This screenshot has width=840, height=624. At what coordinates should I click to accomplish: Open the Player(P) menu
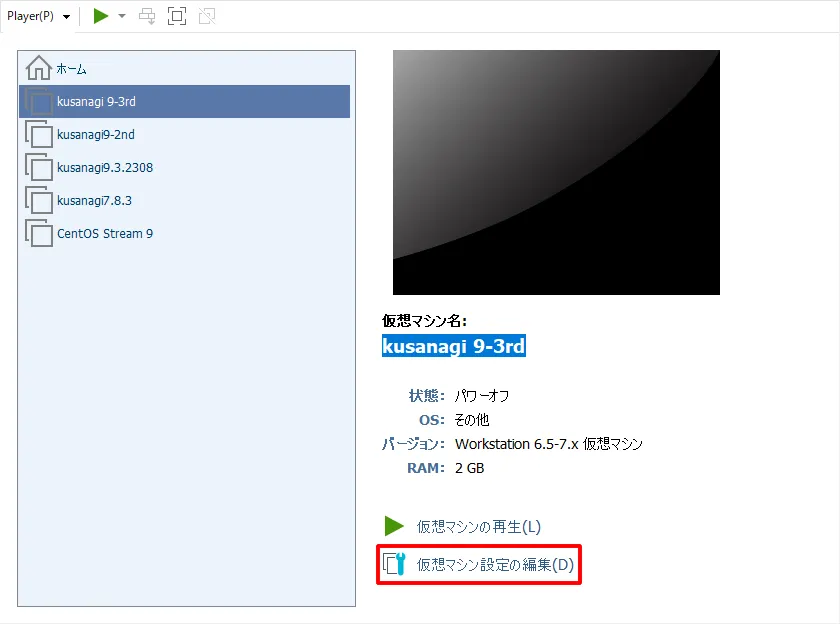(38, 16)
